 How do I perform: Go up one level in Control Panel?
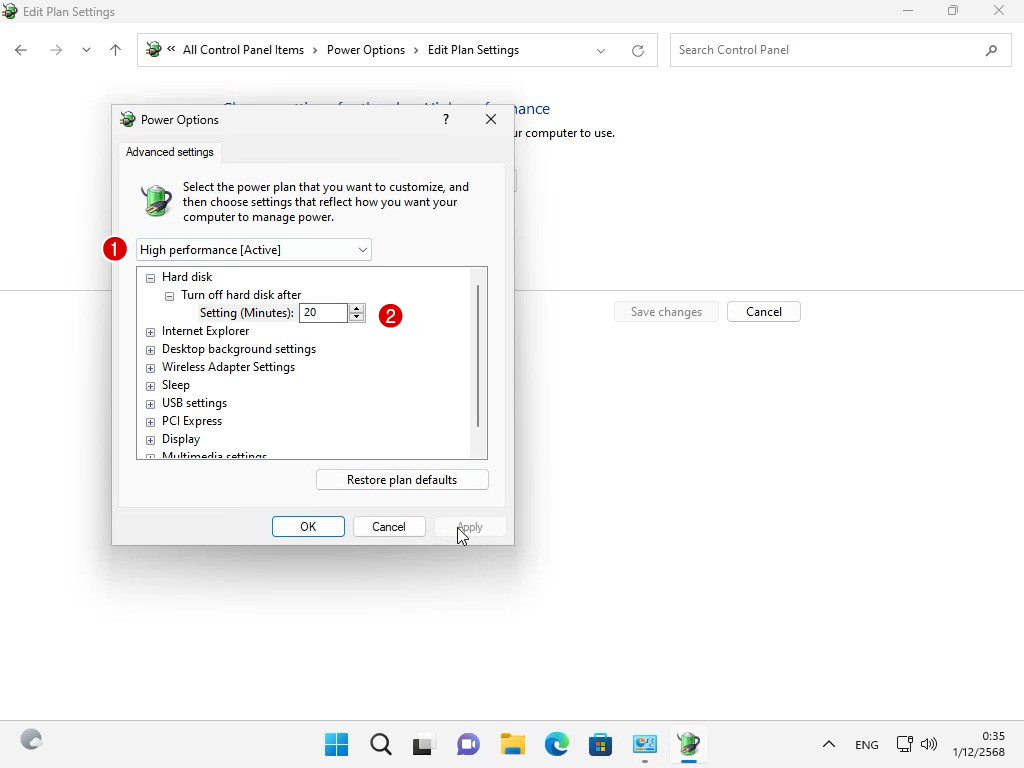115,50
